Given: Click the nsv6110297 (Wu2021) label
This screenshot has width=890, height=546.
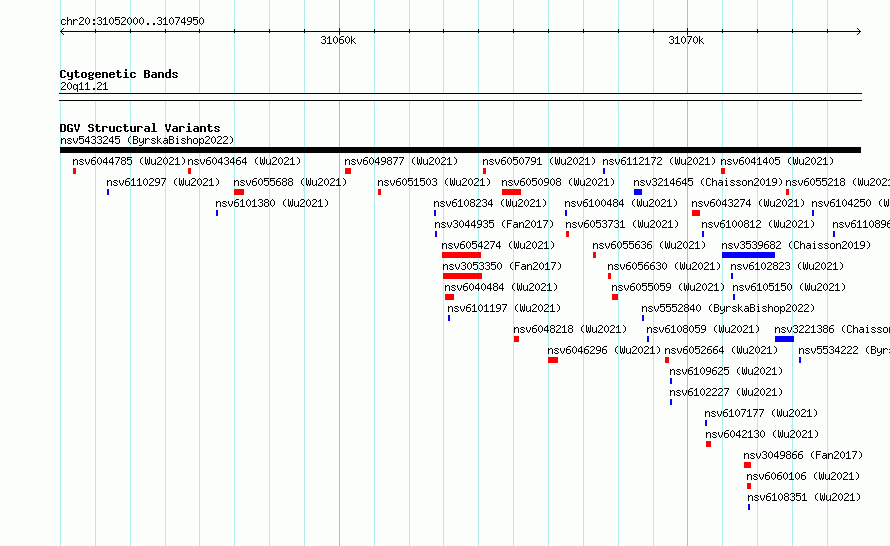Looking at the screenshot, I should tap(163, 182).
